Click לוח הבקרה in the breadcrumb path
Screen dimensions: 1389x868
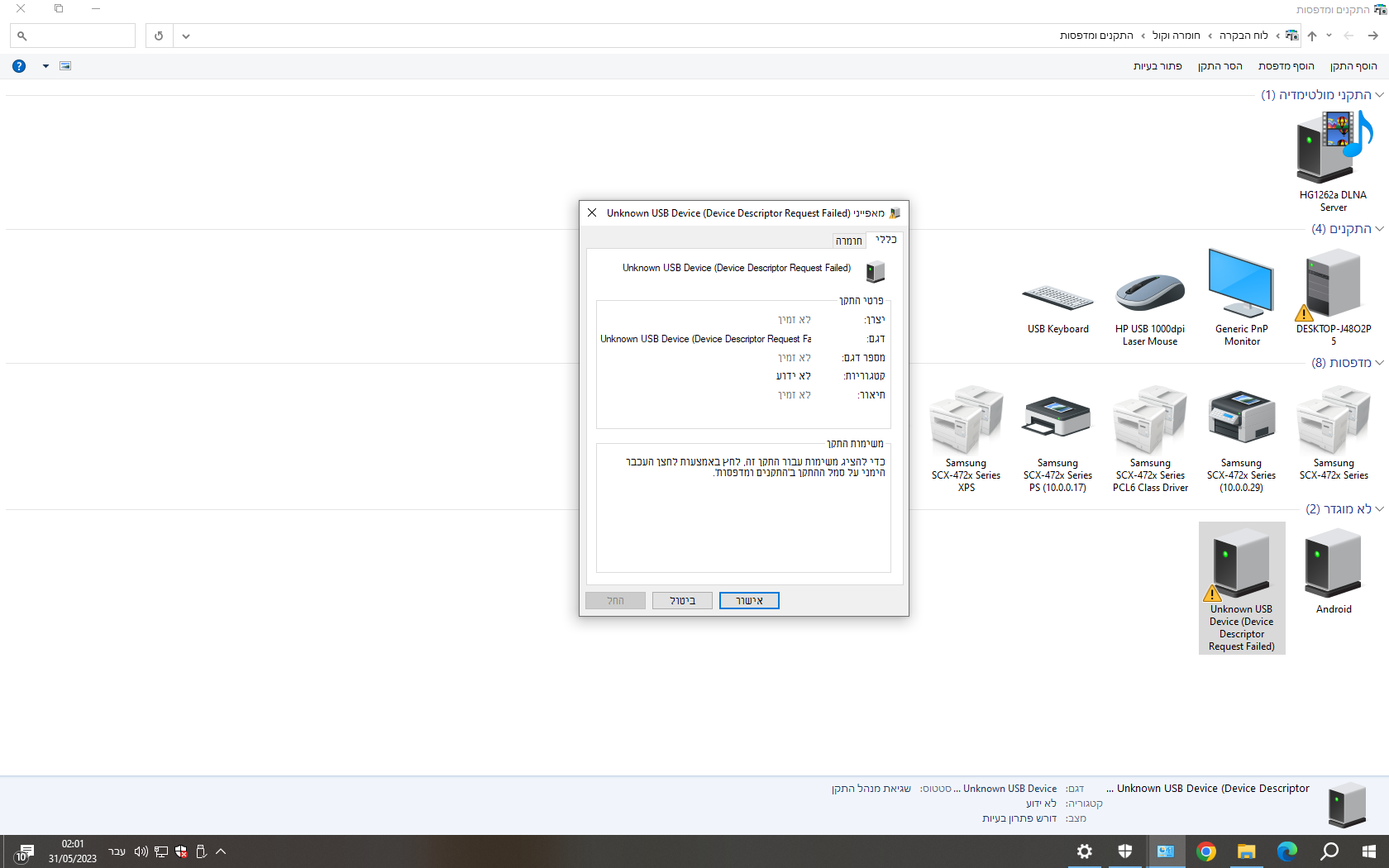(x=1243, y=36)
